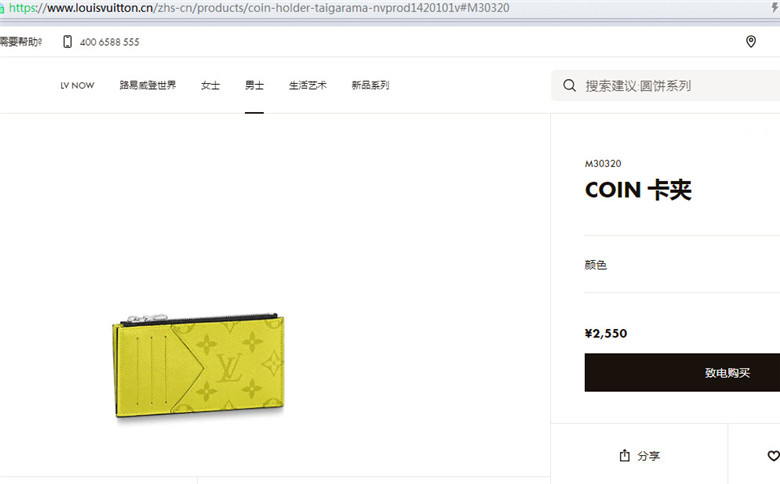Select the 女士 navigation tab
The width and height of the screenshot is (780, 484).
click(210, 86)
